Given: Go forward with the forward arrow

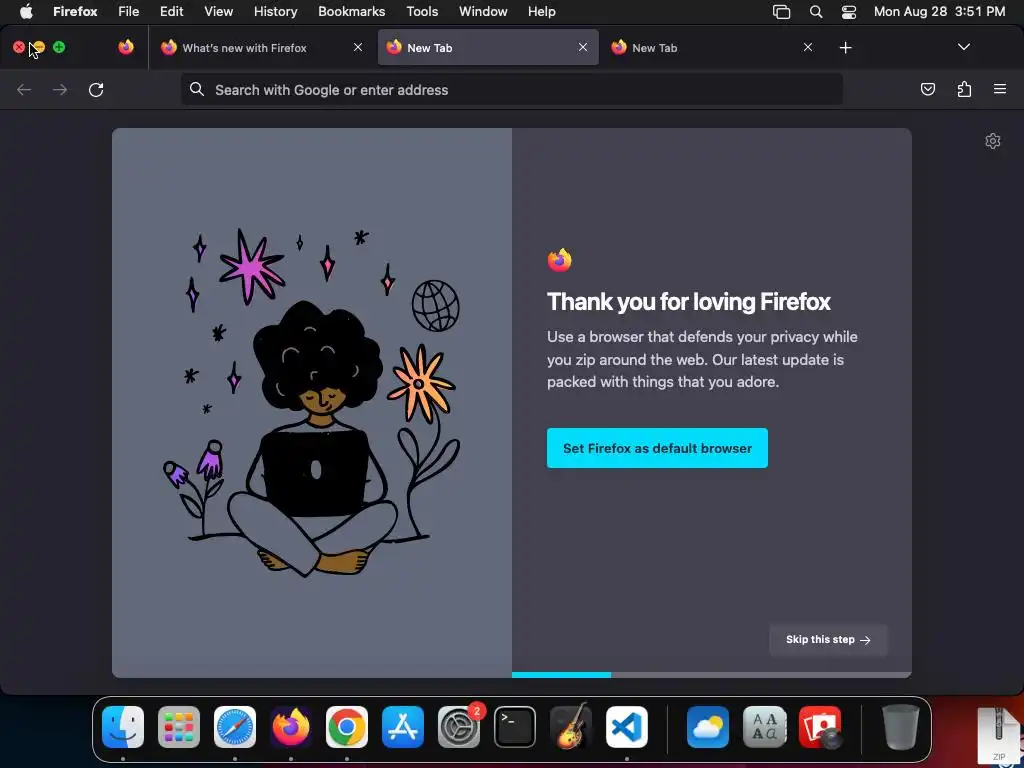Looking at the screenshot, I should tap(60, 89).
